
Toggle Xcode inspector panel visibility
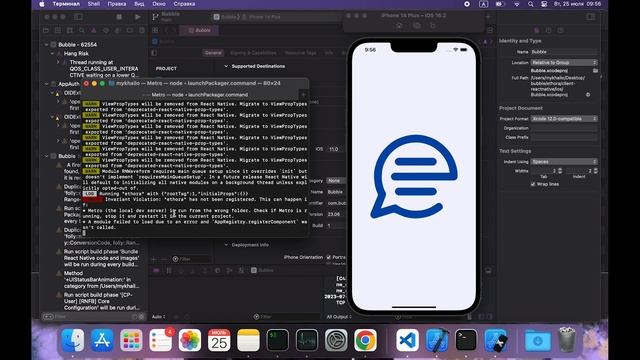(590, 17)
